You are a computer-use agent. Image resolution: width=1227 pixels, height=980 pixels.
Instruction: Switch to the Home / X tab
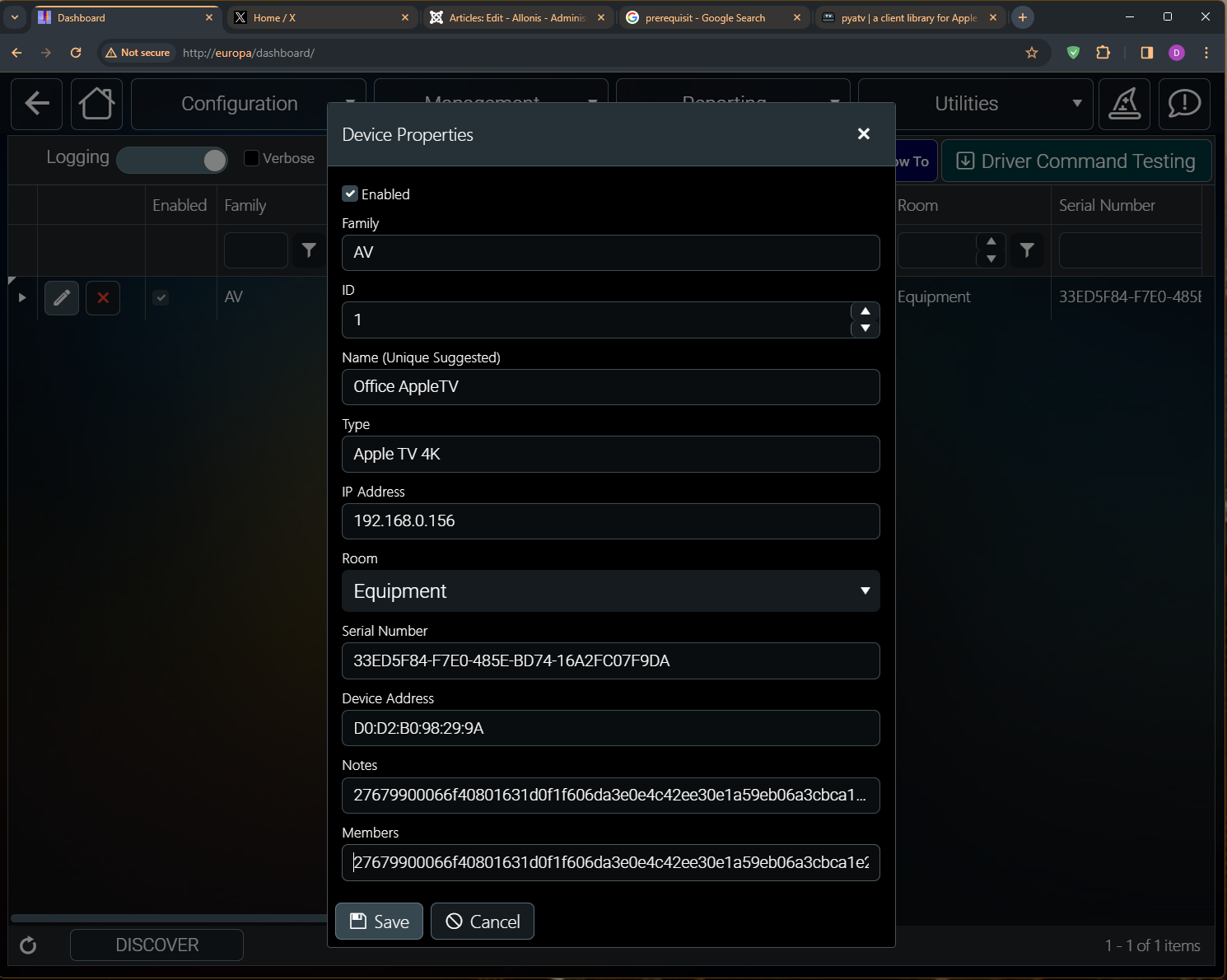pos(321,17)
